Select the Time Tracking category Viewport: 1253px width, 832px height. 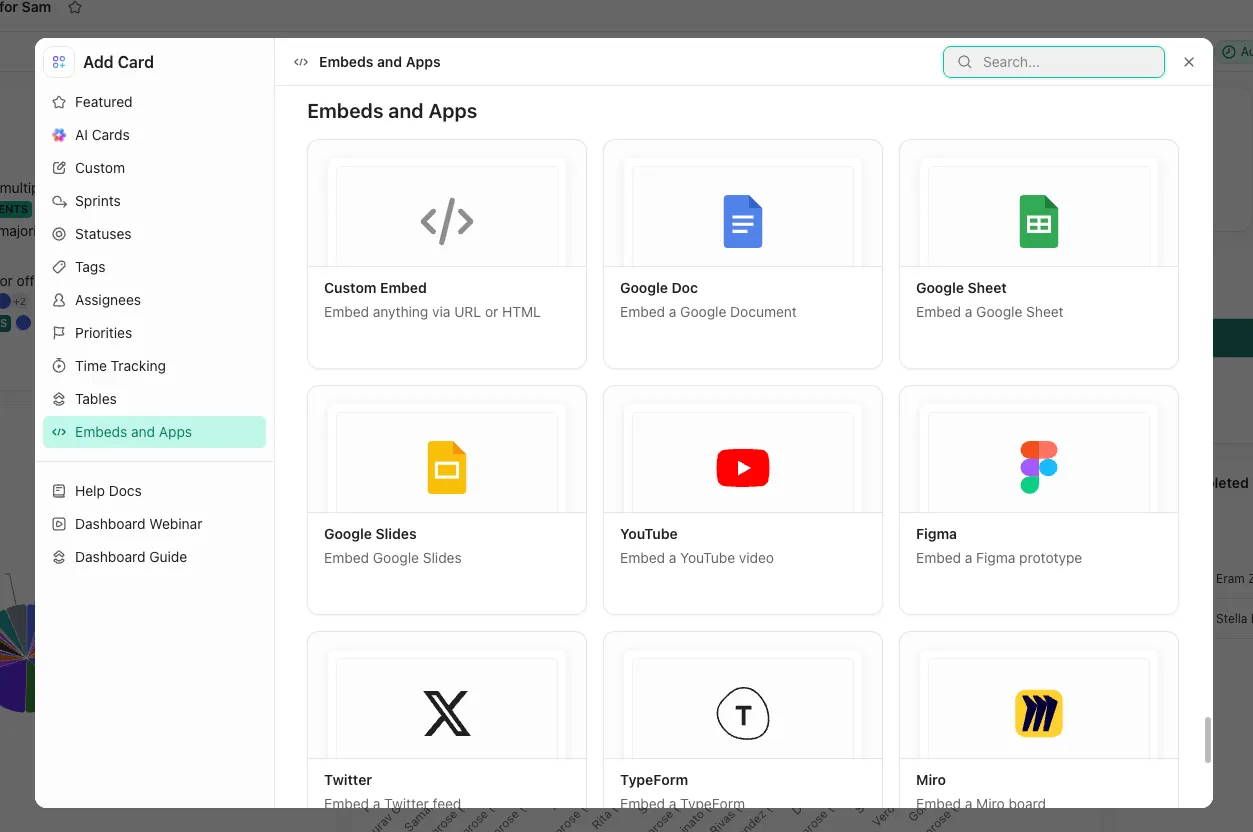tap(154, 366)
